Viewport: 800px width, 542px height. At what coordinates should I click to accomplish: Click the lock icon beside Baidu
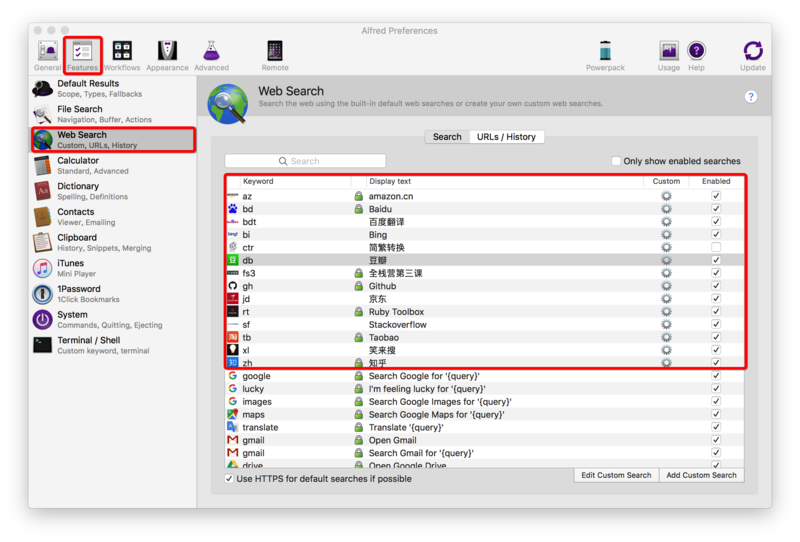tap(359, 209)
